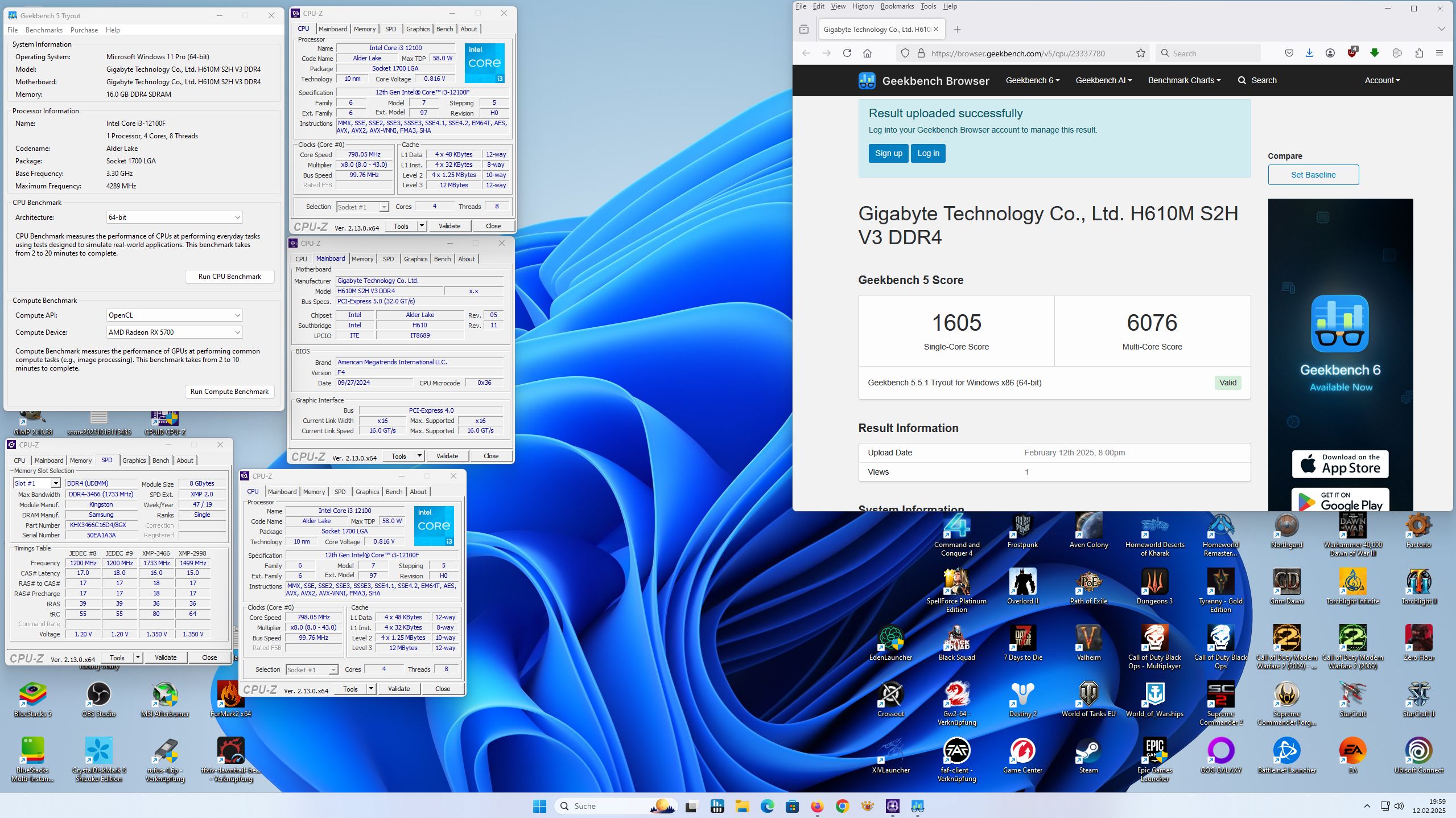Focus the Firefox Search field

tap(1208, 53)
